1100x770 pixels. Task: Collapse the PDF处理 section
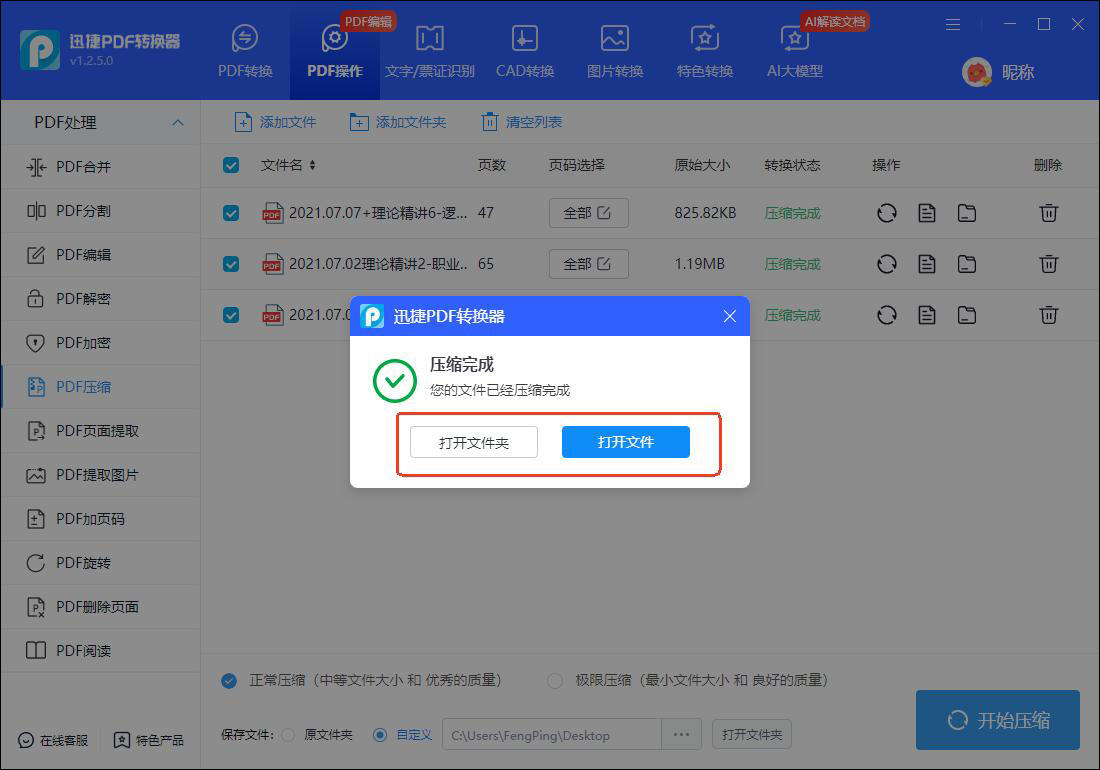178,123
